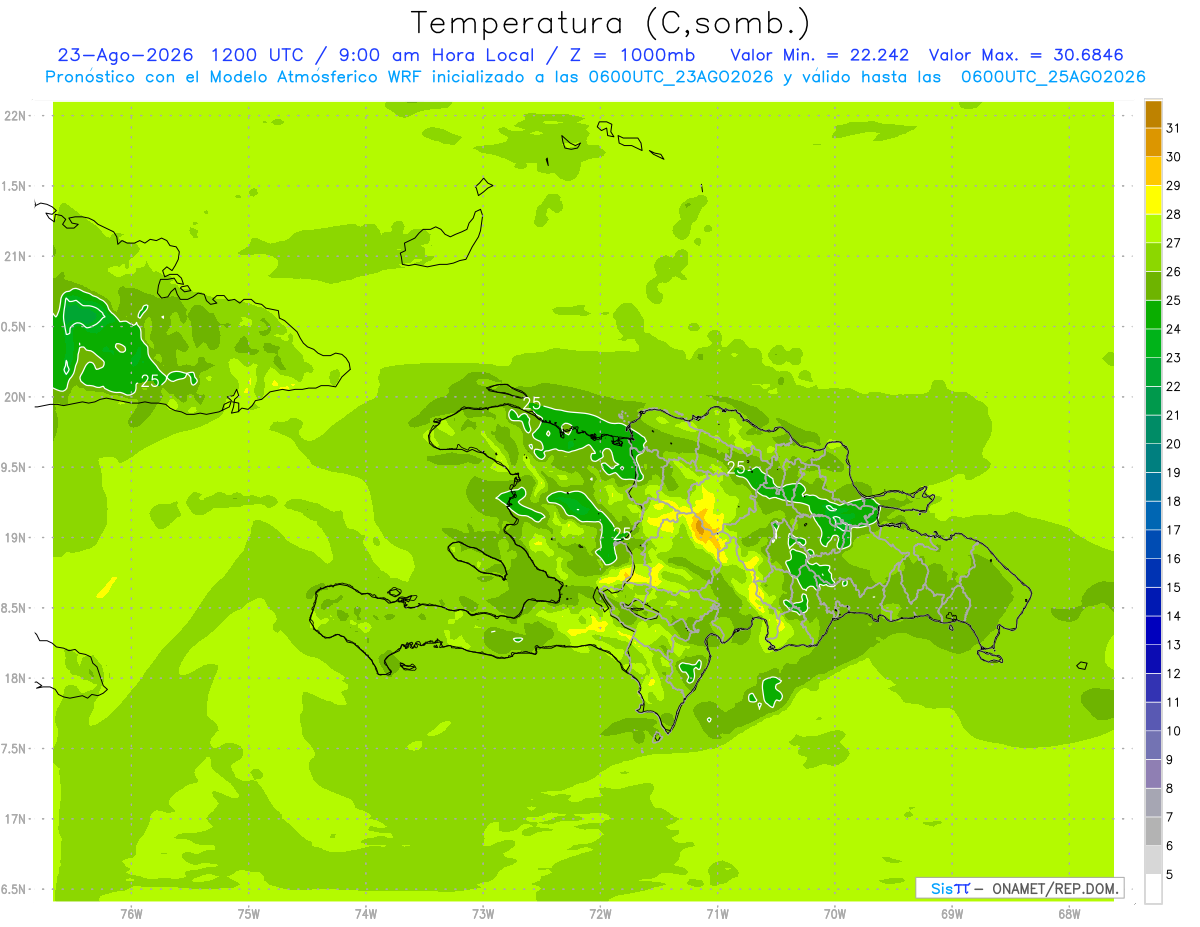Screen dimensions: 1200x927
Task: Click the green cool patch south of Barahona coast
Action: [x=771, y=690]
